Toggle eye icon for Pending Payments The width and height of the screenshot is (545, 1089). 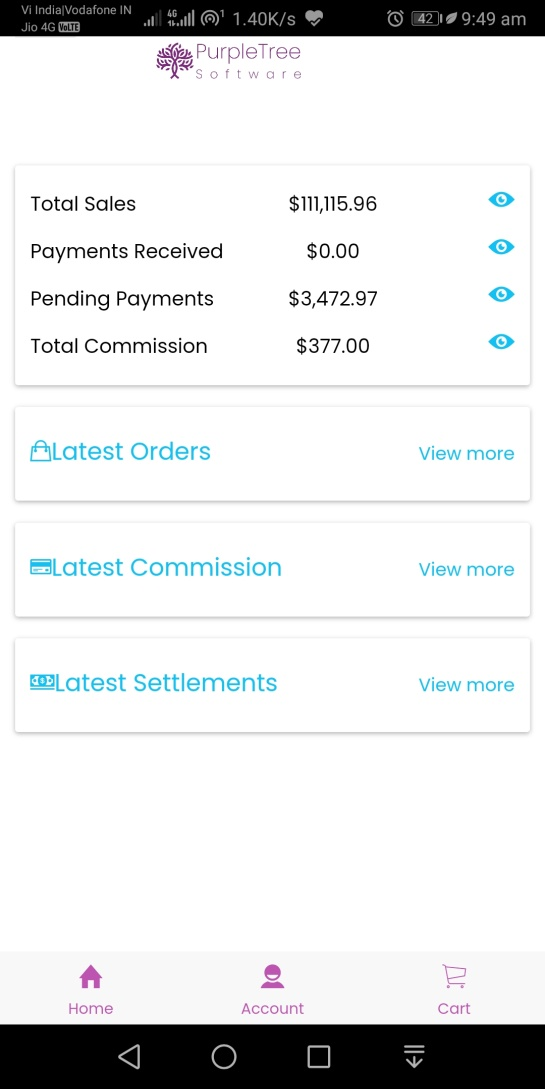[x=501, y=294]
